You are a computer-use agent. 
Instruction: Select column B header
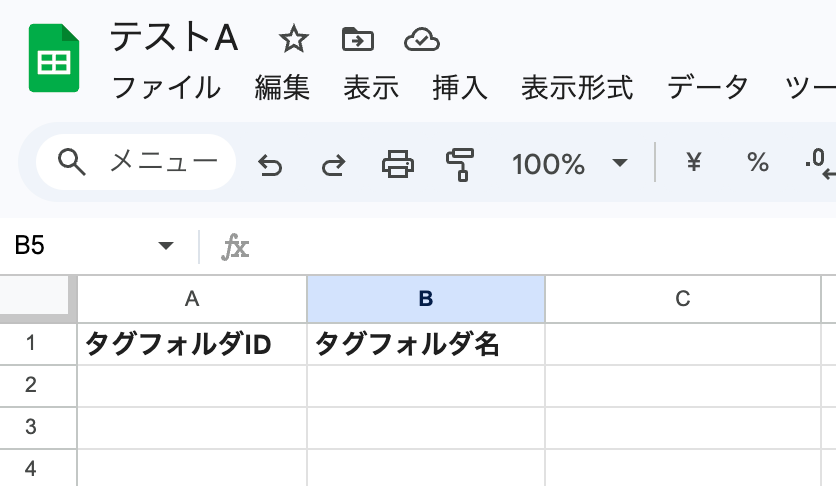tap(426, 298)
